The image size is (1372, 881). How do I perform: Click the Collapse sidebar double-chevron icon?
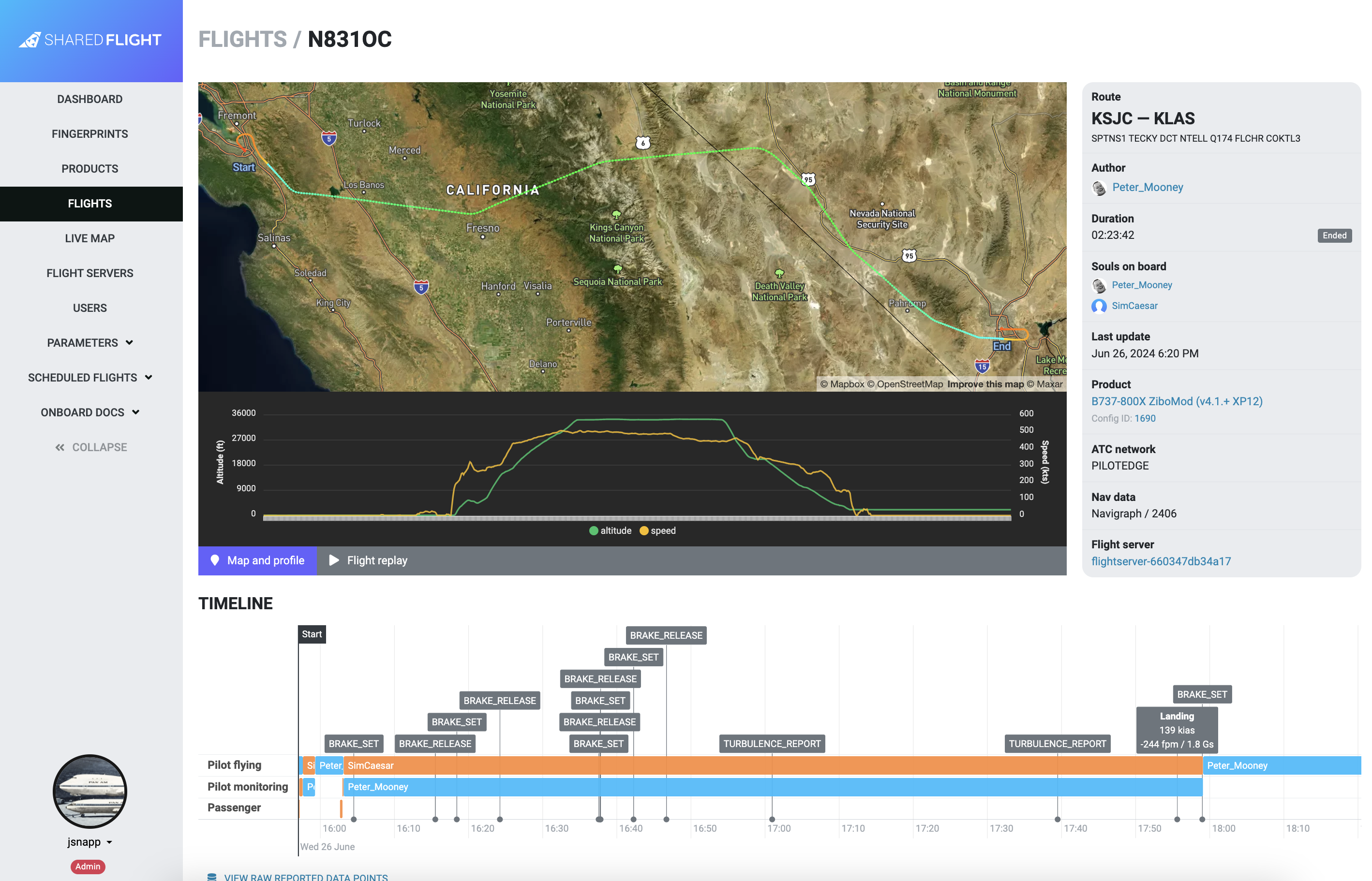coord(60,447)
